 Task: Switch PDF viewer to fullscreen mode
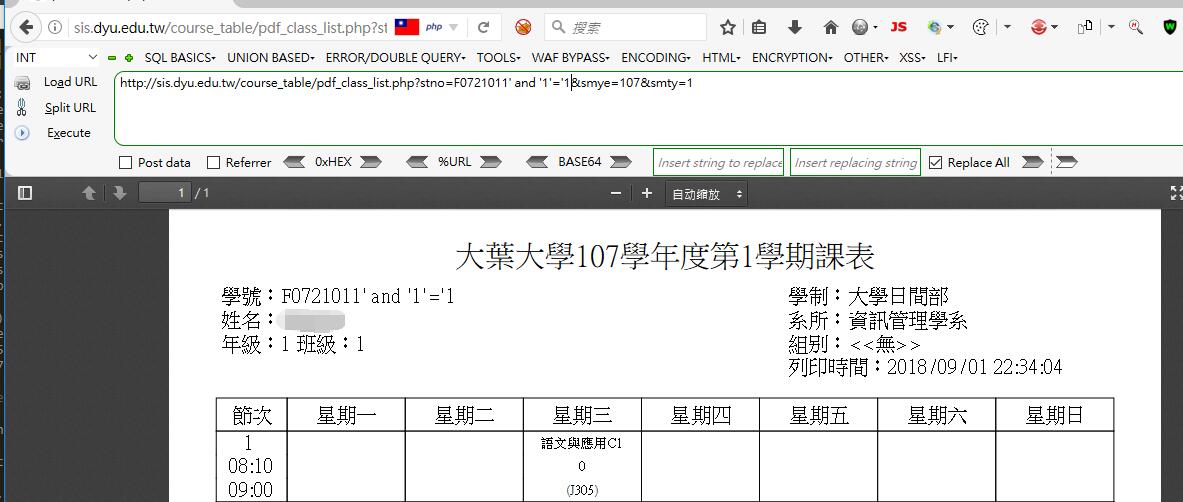click(1175, 193)
